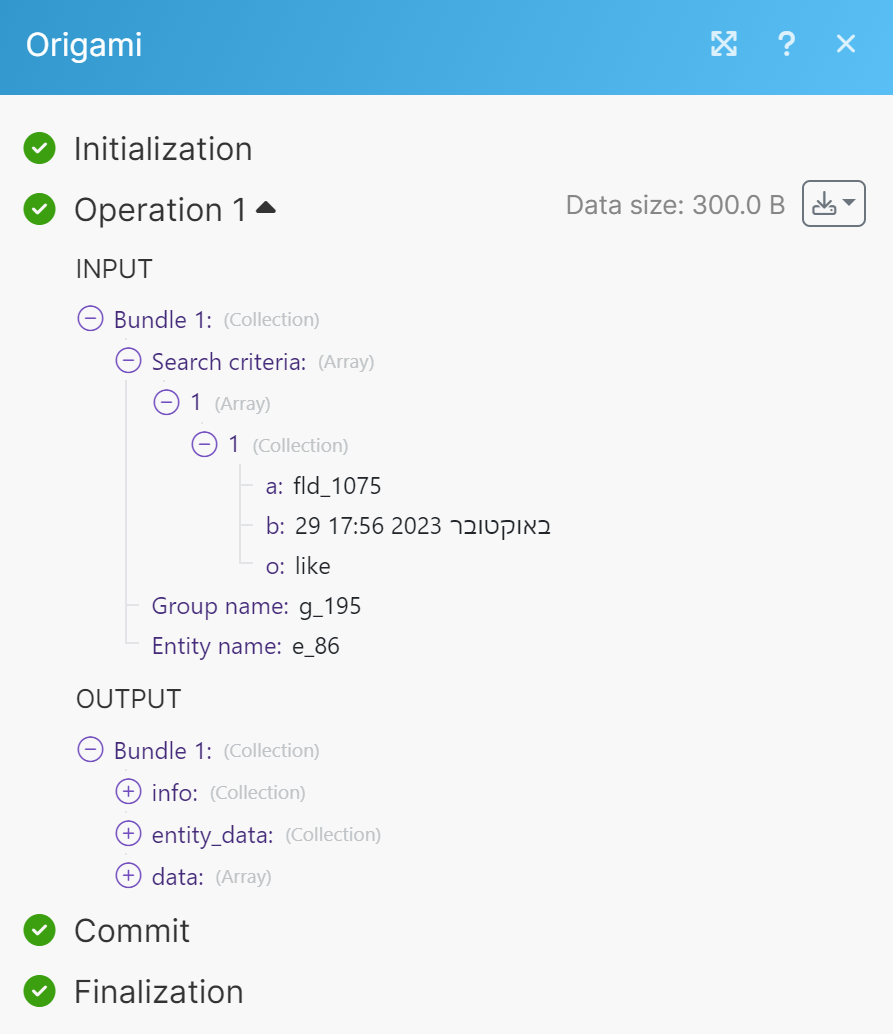This screenshot has width=894, height=1034.
Task: Click the Entity name value e_86
Action: [316, 646]
